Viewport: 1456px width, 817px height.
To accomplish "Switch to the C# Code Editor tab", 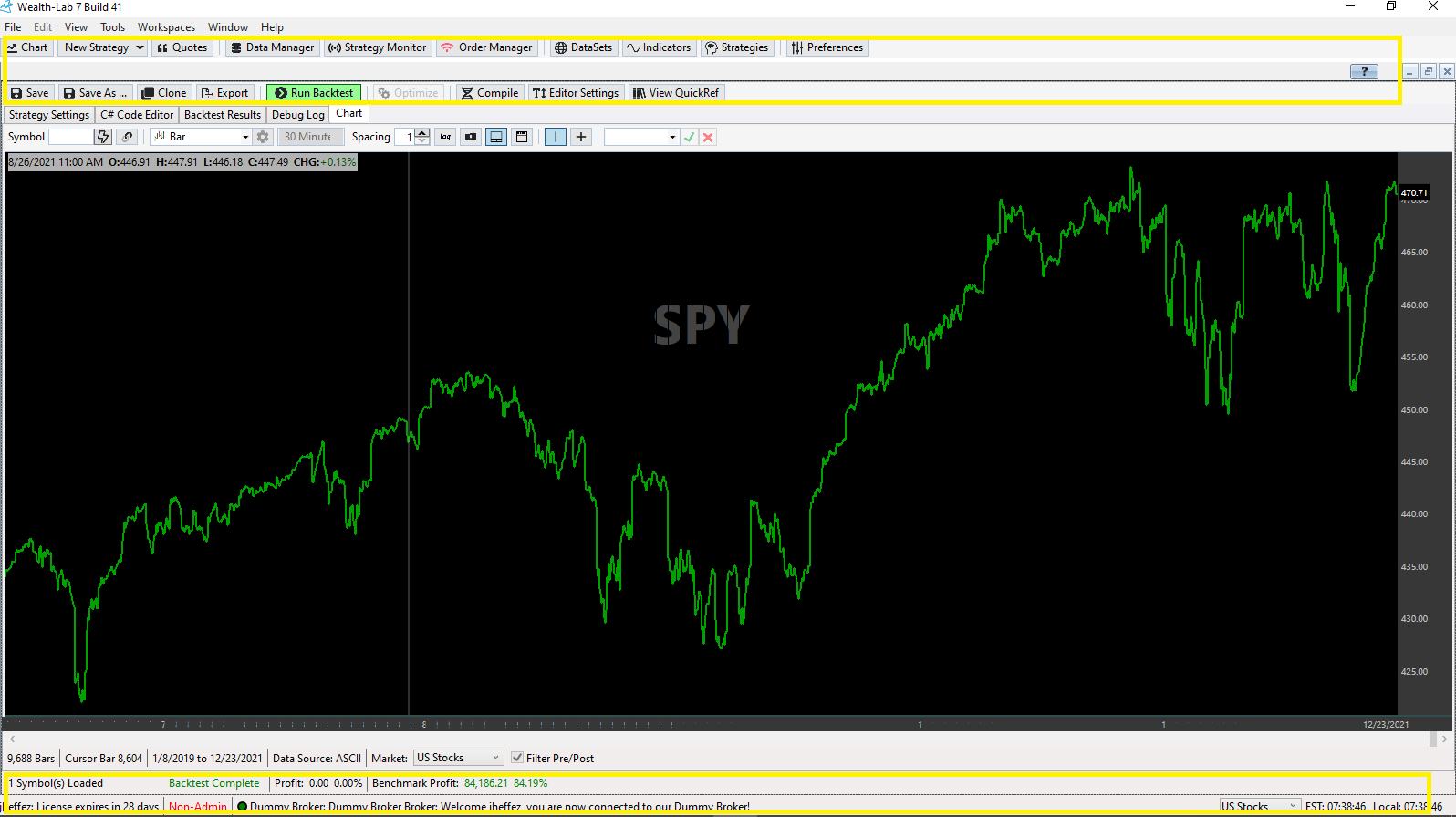I will (x=137, y=115).
